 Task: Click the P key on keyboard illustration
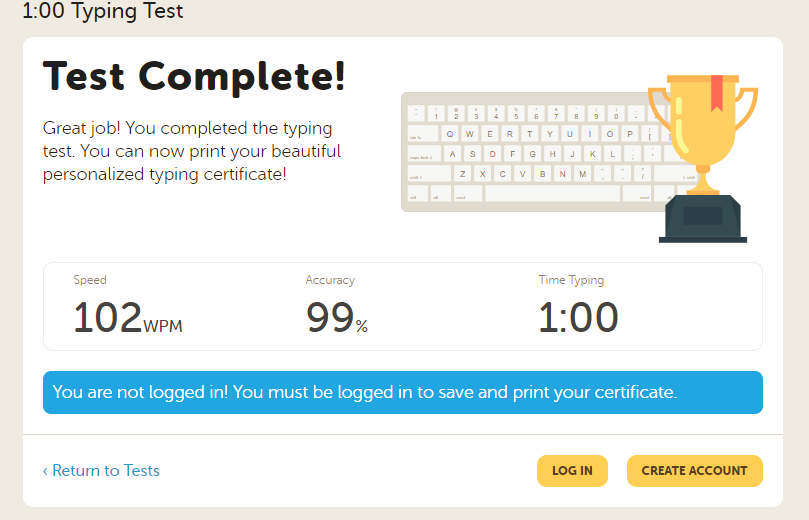(x=630, y=134)
